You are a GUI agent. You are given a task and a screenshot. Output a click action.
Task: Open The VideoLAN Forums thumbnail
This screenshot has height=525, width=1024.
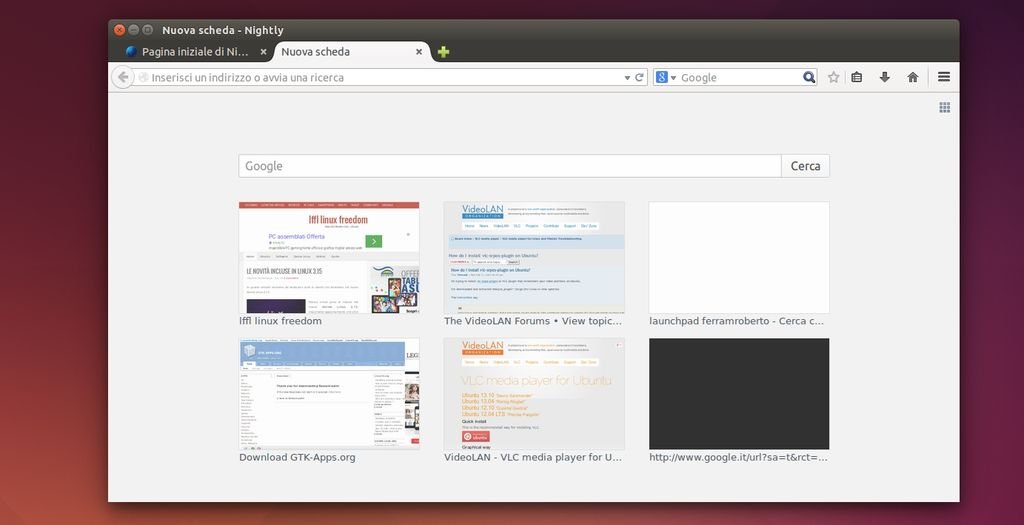click(534, 257)
